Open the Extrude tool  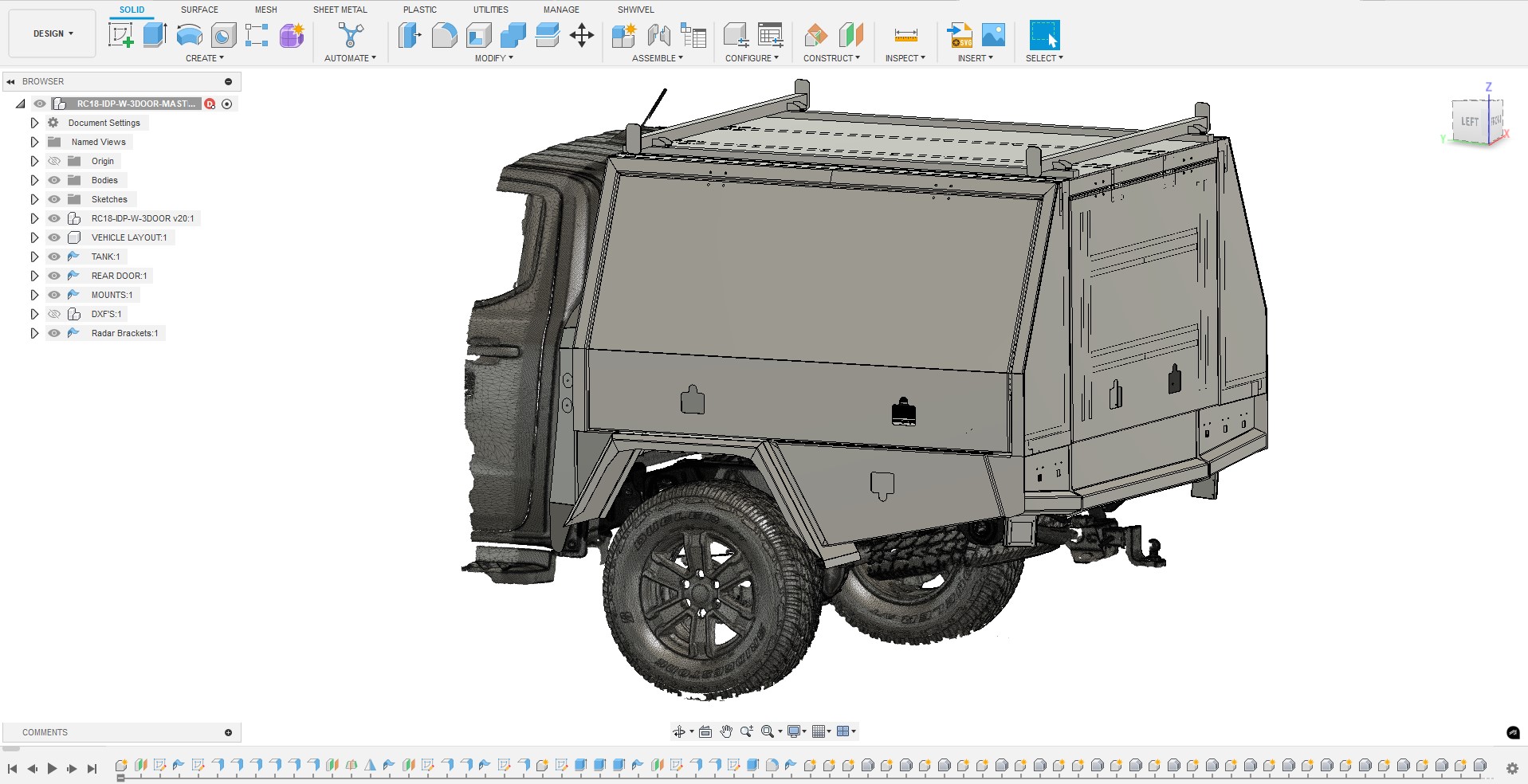click(x=154, y=35)
